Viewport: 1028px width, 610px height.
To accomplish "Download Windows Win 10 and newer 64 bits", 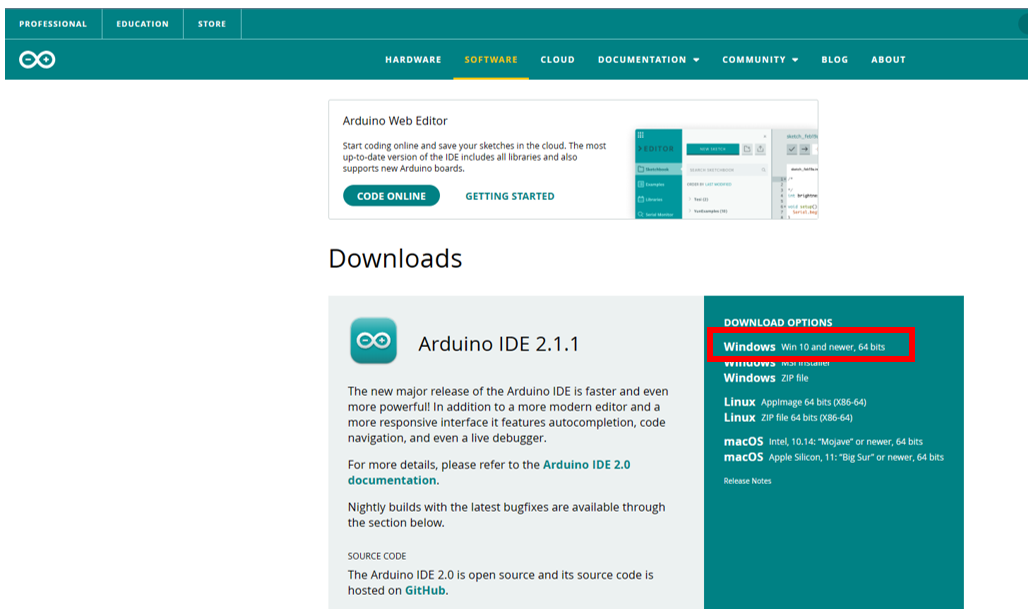I will tap(804, 347).
